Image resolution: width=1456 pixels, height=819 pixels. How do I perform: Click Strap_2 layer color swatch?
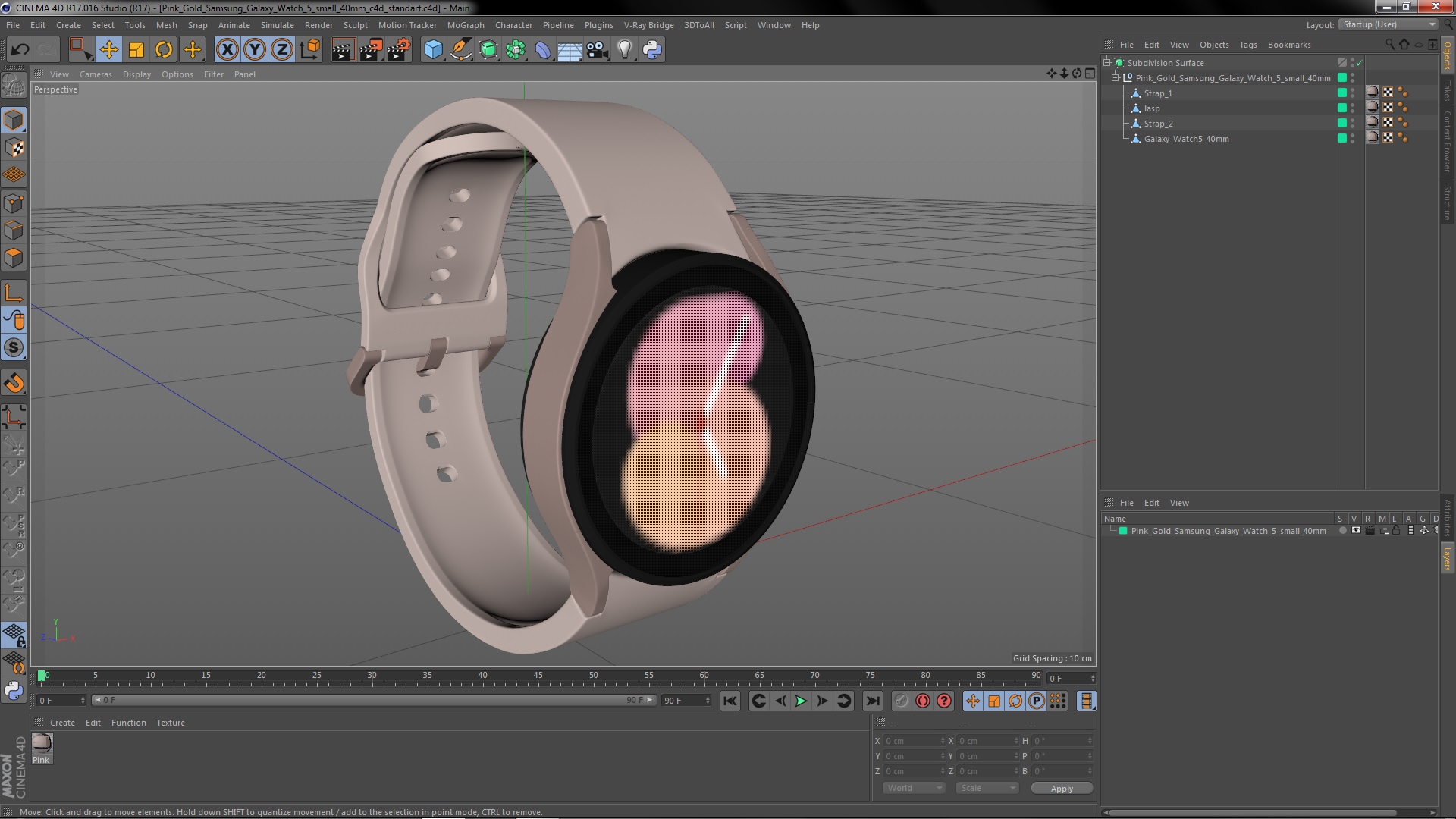click(1342, 123)
